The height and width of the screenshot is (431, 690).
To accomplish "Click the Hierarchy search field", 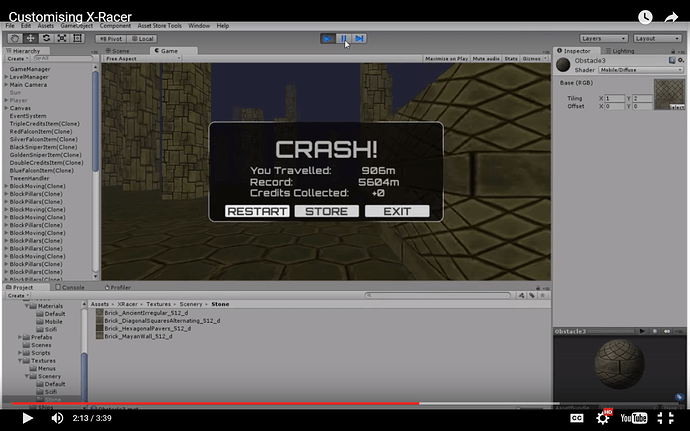I will pyautogui.click(x=63, y=59).
